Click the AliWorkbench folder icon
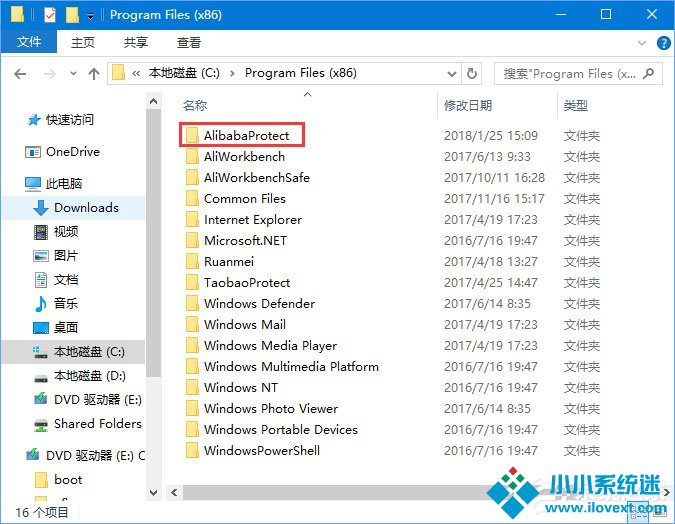 tap(192, 156)
